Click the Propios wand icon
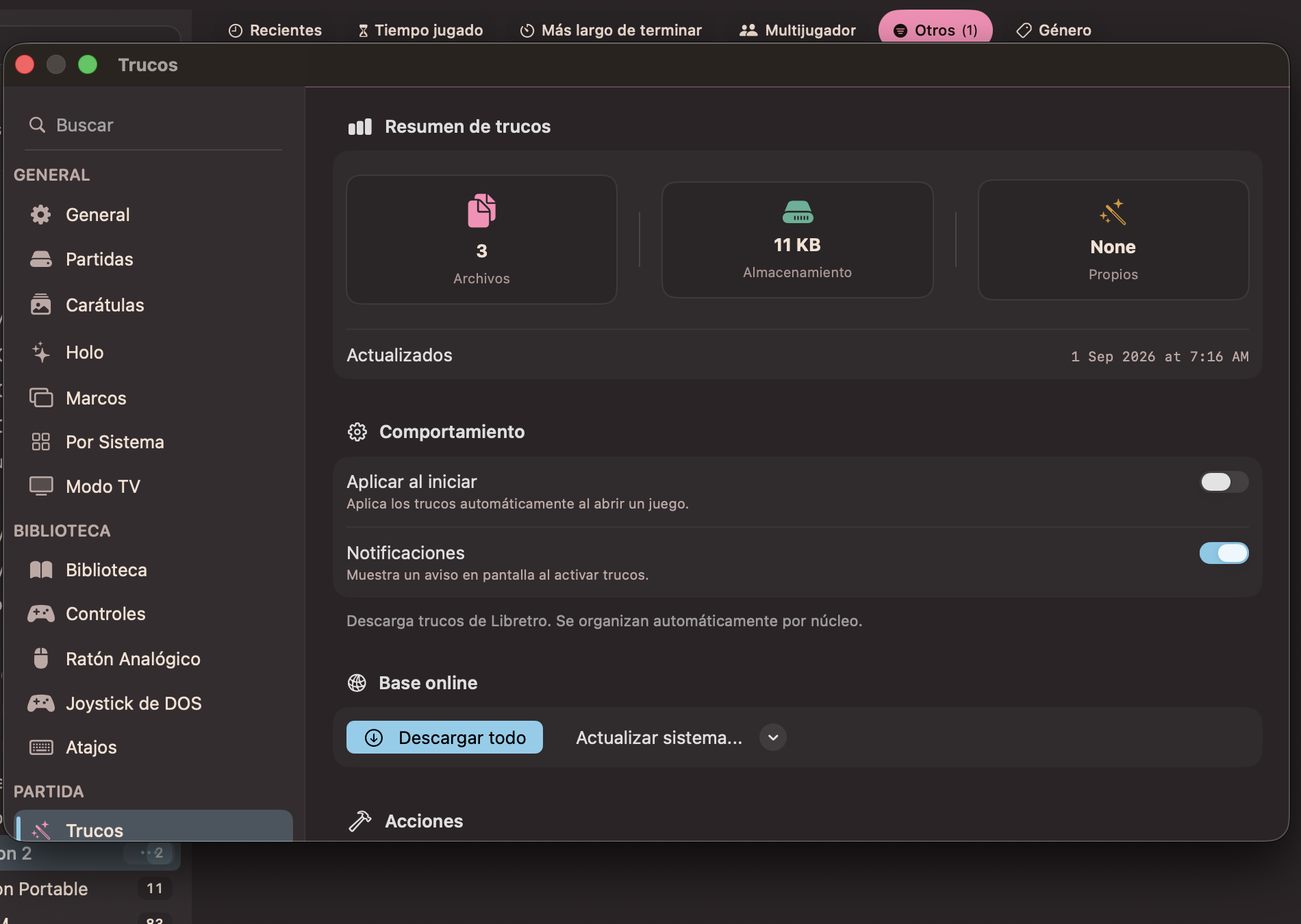This screenshot has width=1301, height=924. [1113, 212]
